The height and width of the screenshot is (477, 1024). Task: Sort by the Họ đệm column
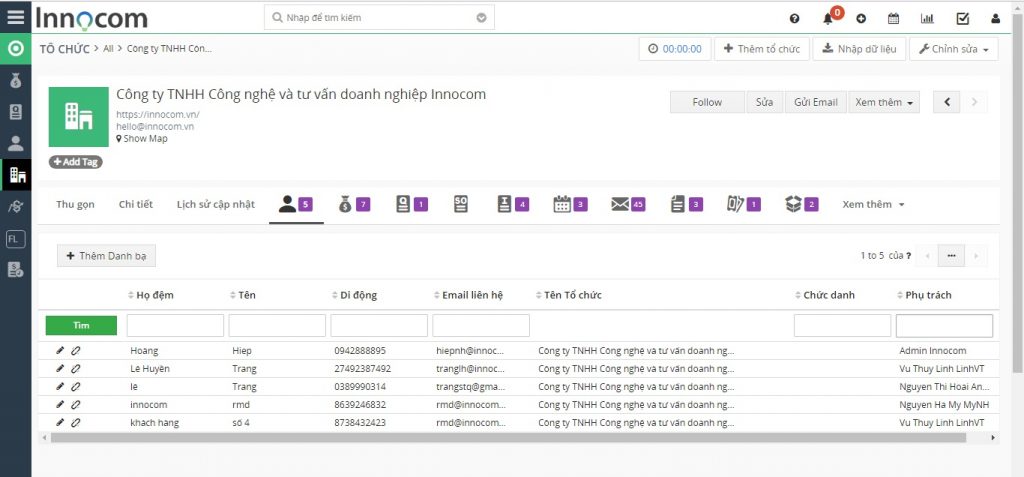[151, 295]
